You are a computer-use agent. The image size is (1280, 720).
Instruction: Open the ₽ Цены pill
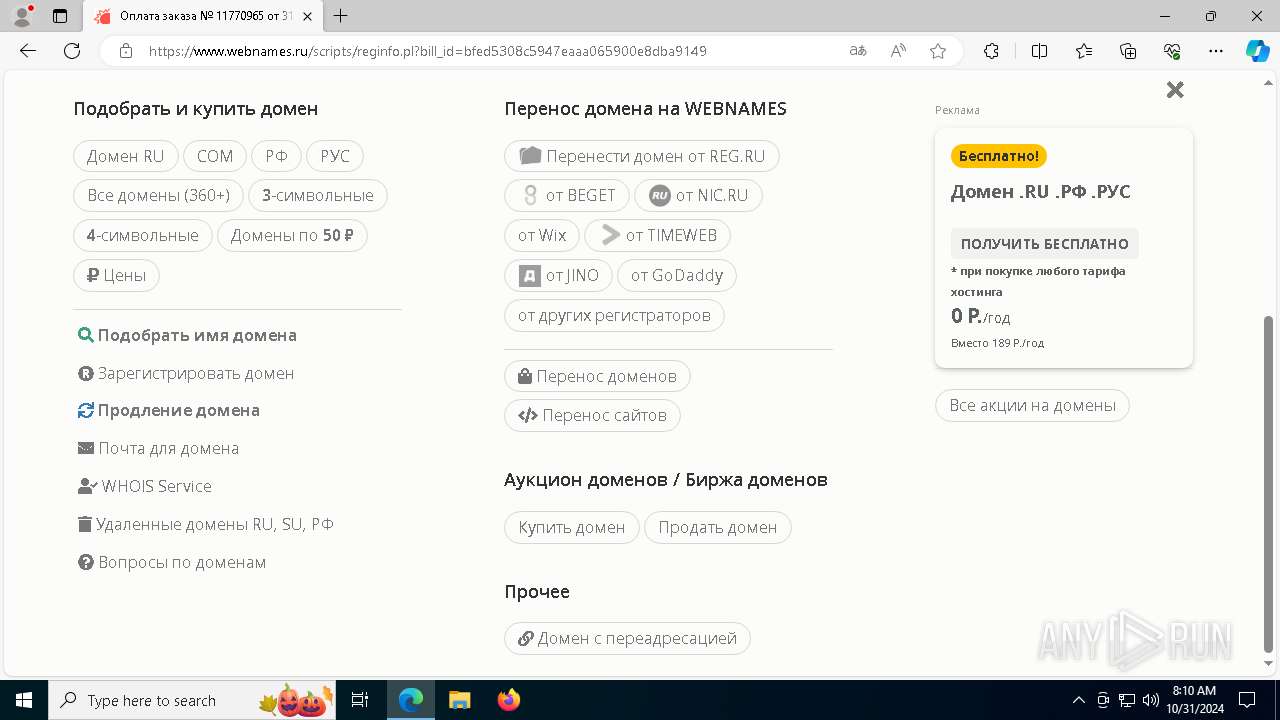(116, 276)
